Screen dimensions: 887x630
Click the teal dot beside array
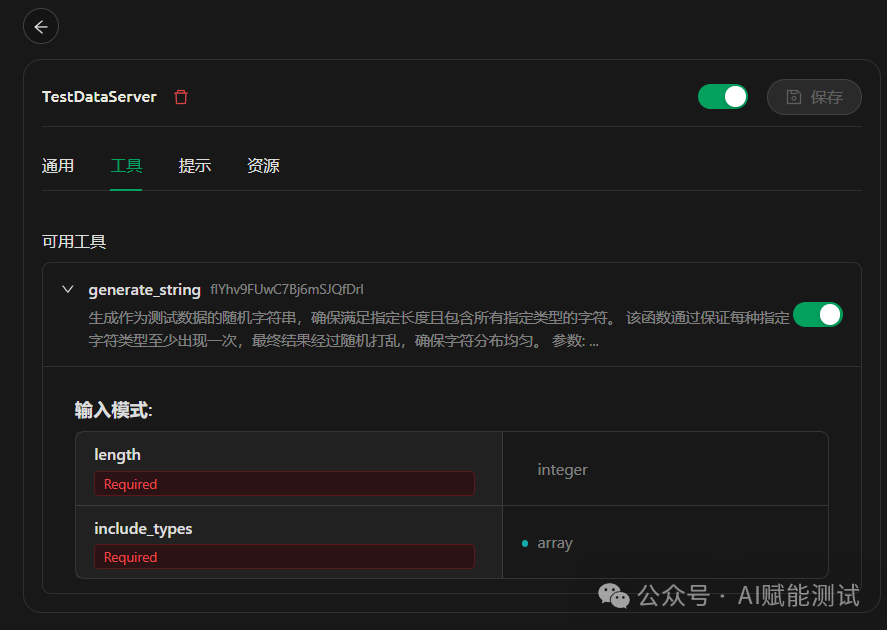pos(525,543)
